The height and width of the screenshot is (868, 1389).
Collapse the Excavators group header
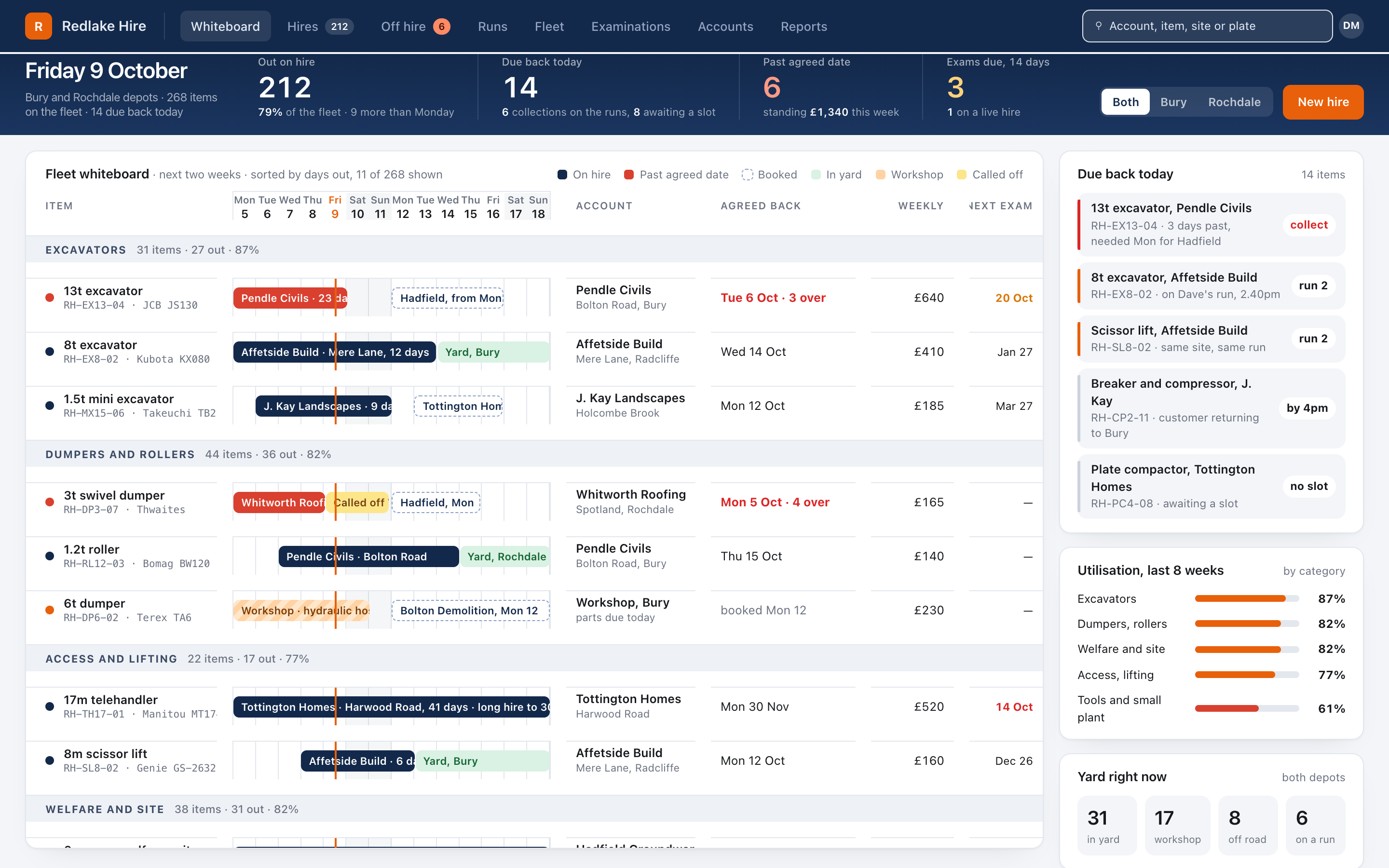point(534,250)
